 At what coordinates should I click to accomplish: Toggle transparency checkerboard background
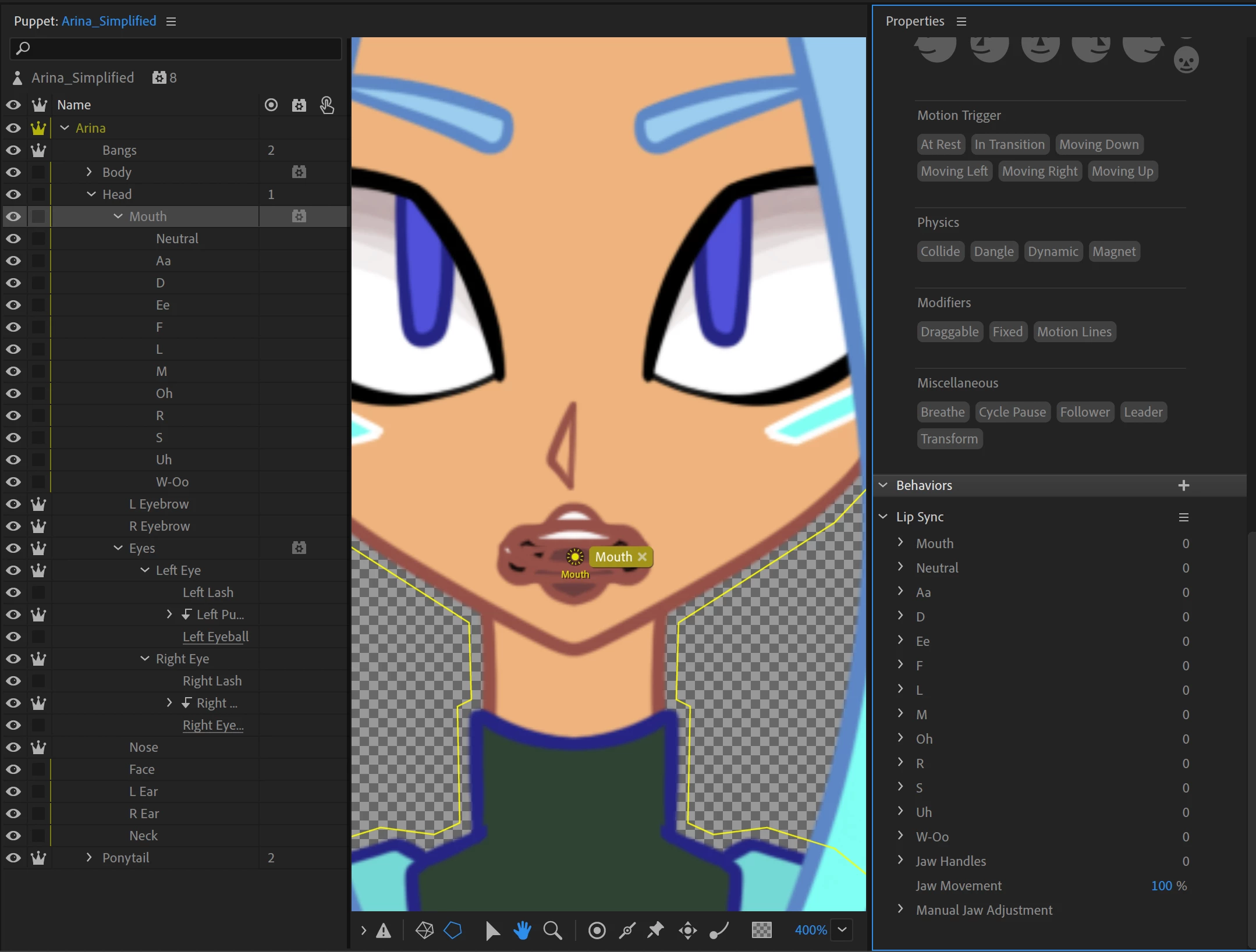pos(761,930)
